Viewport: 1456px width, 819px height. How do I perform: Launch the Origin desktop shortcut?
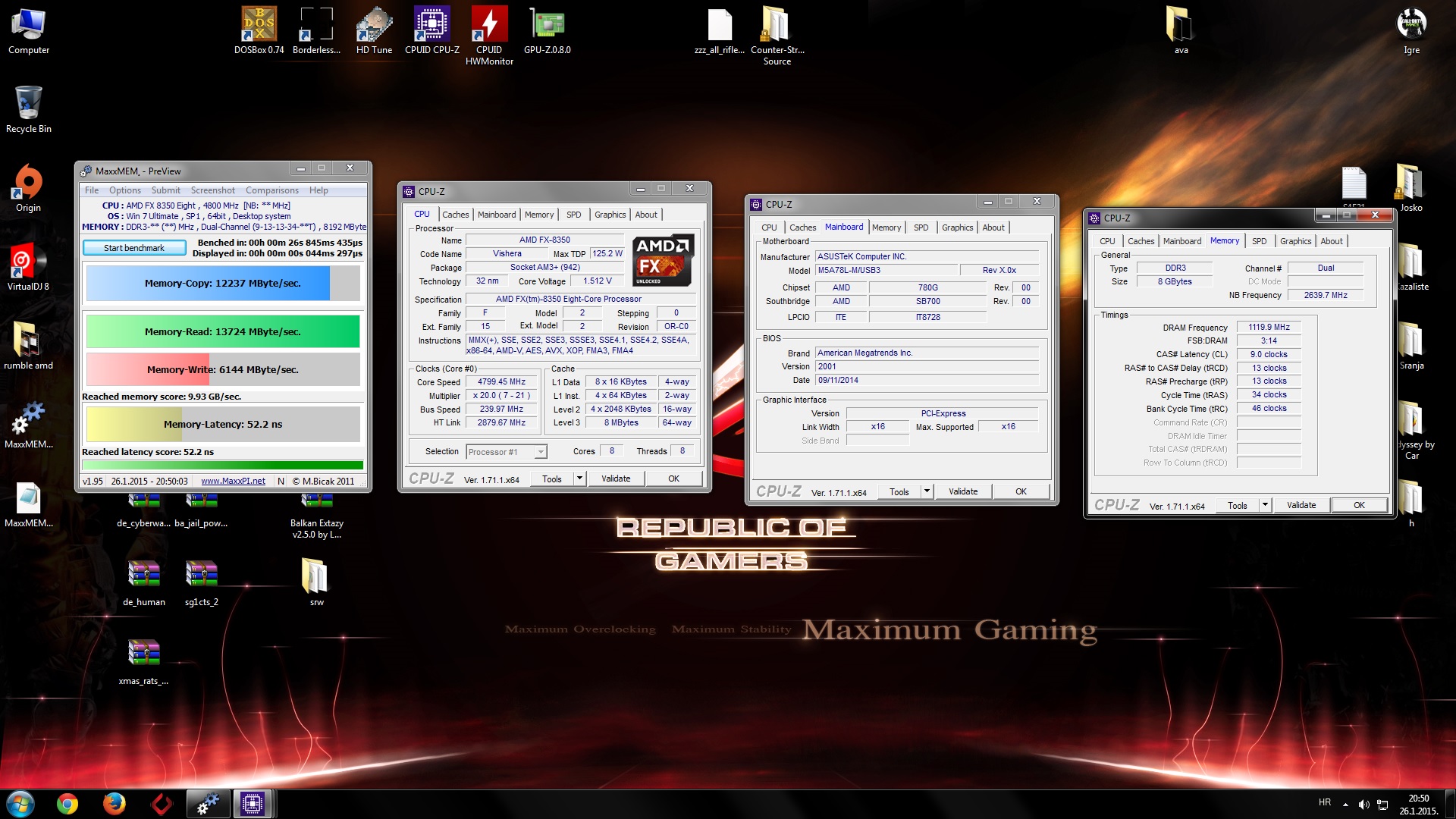(x=29, y=189)
